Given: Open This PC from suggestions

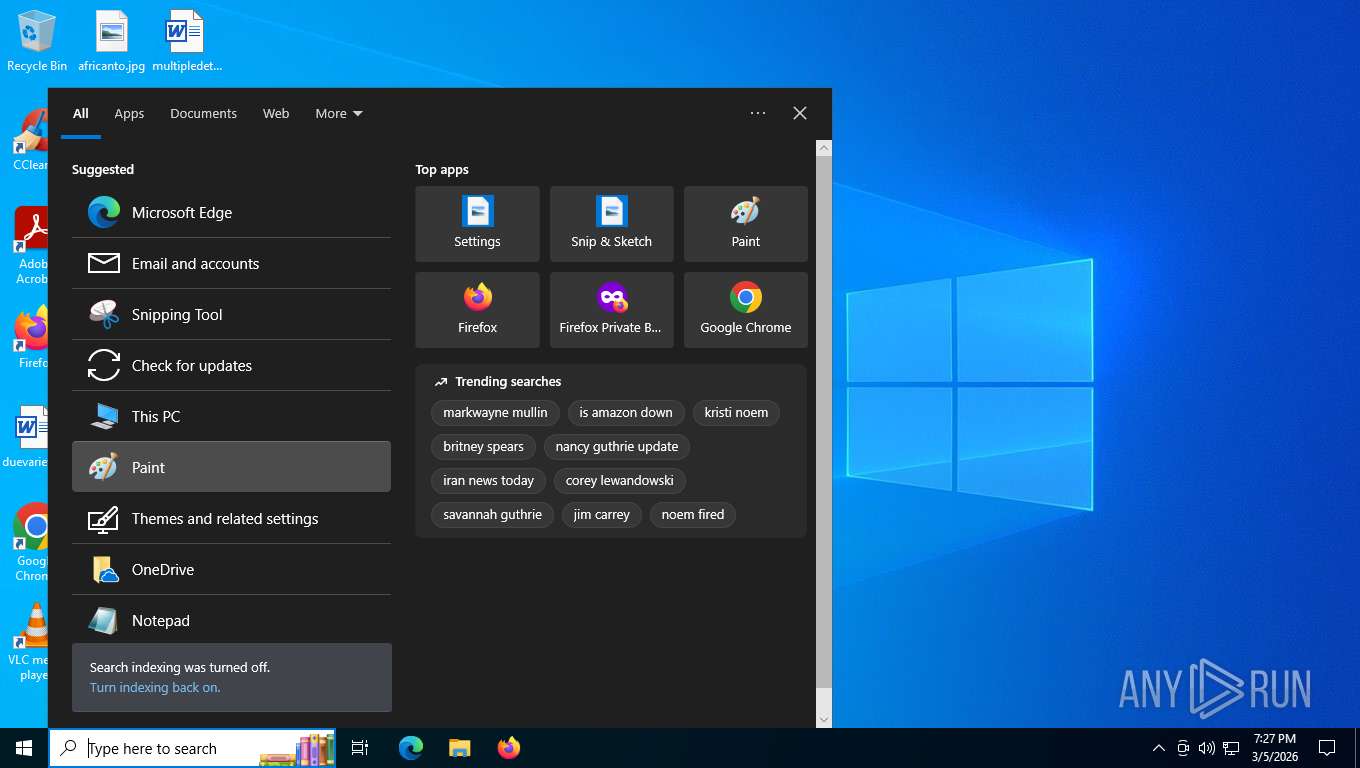Looking at the screenshot, I should pos(231,416).
